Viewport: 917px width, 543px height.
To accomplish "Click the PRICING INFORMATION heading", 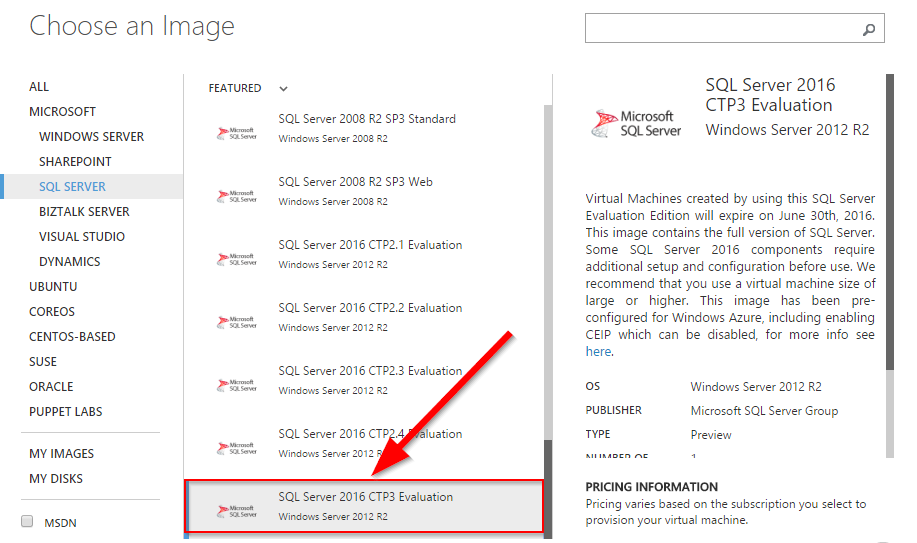I will (x=651, y=487).
